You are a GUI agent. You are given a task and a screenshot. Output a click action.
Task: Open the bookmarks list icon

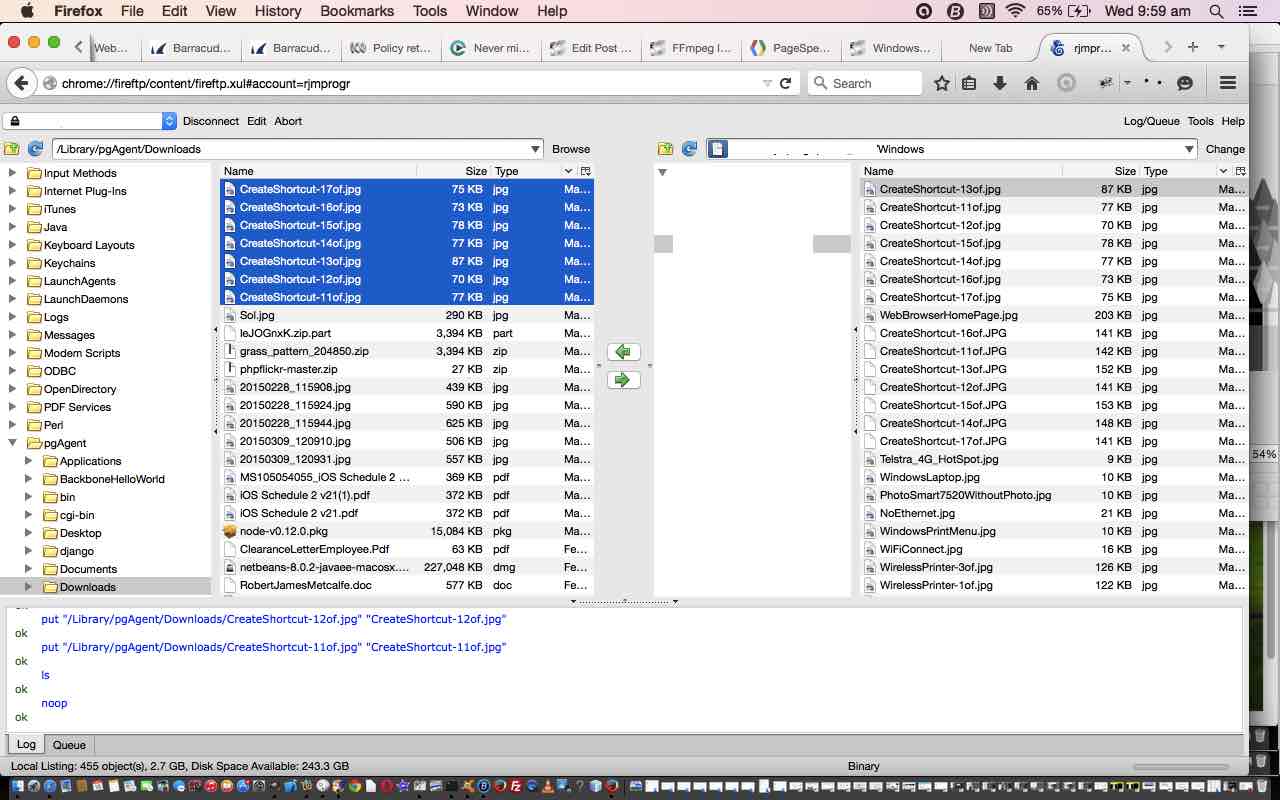click(x=969, y=83)
